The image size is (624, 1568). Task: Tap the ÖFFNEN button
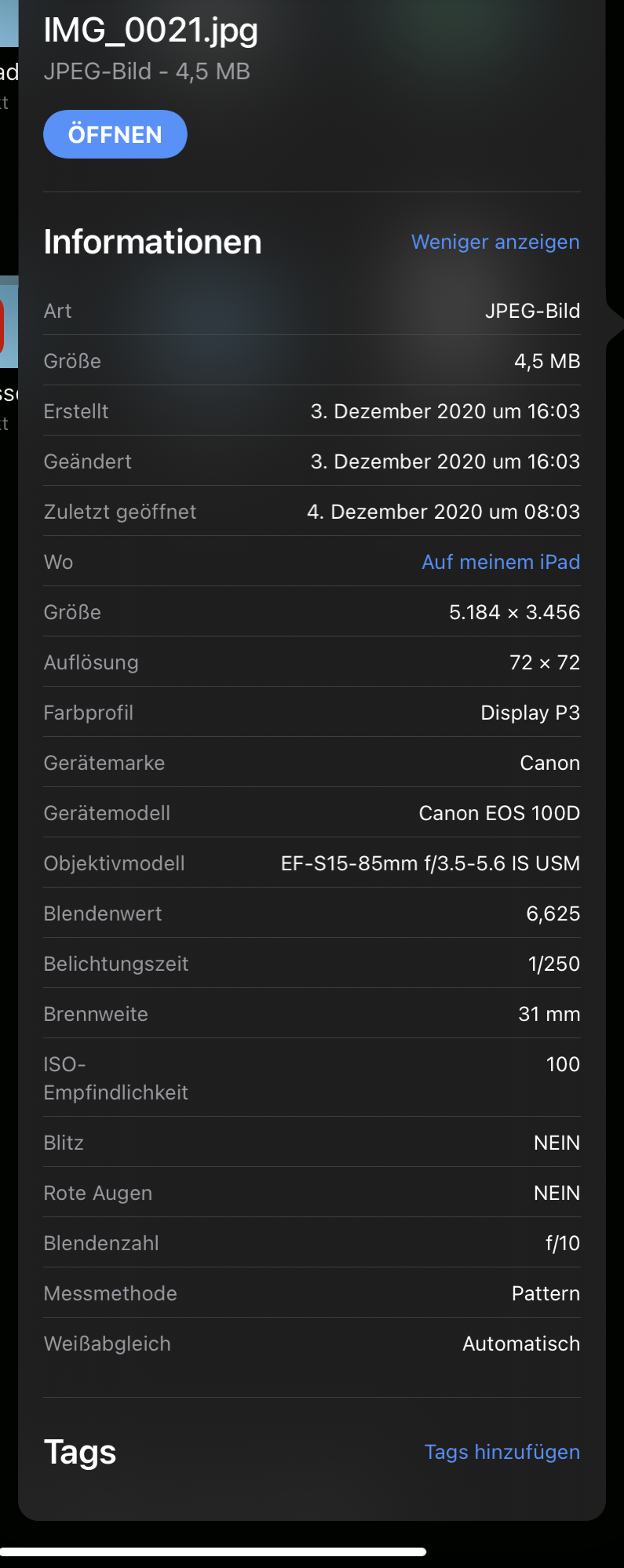(x=115, y=134)
